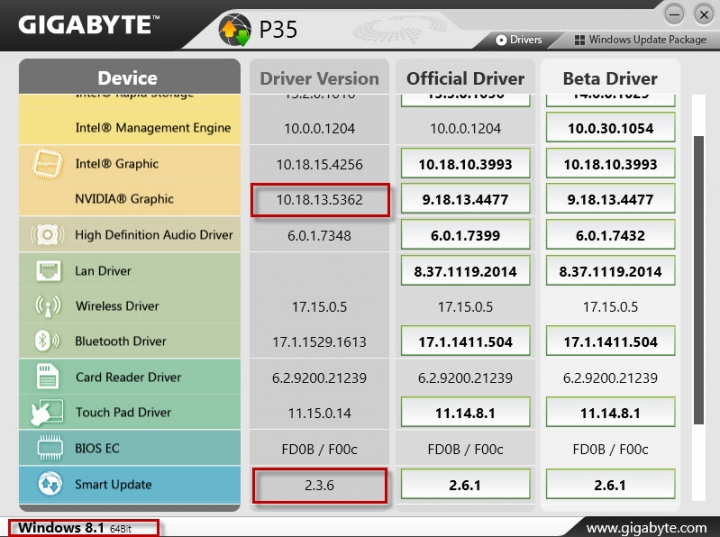Switch to the Drivers tab

pos(519,40)
